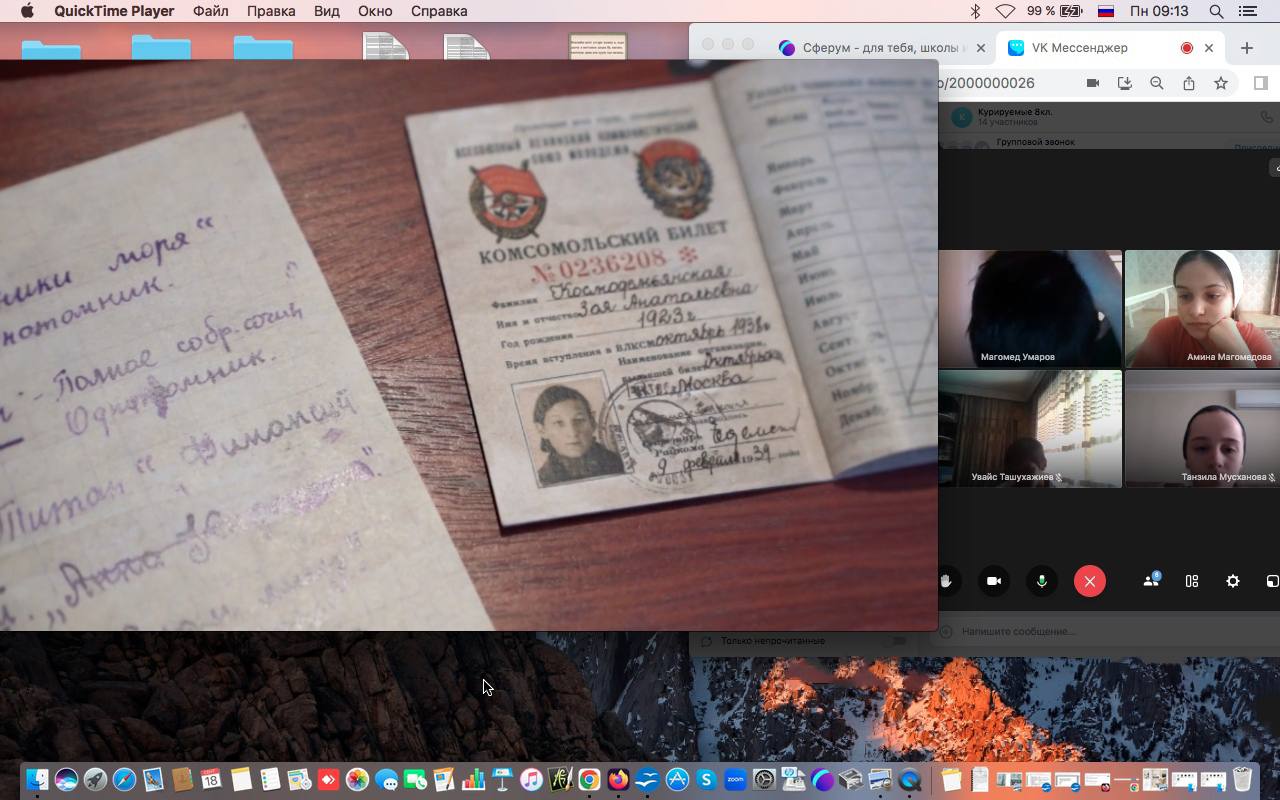
Task: Bookmark this page with the star icon
Action: 1221,84
